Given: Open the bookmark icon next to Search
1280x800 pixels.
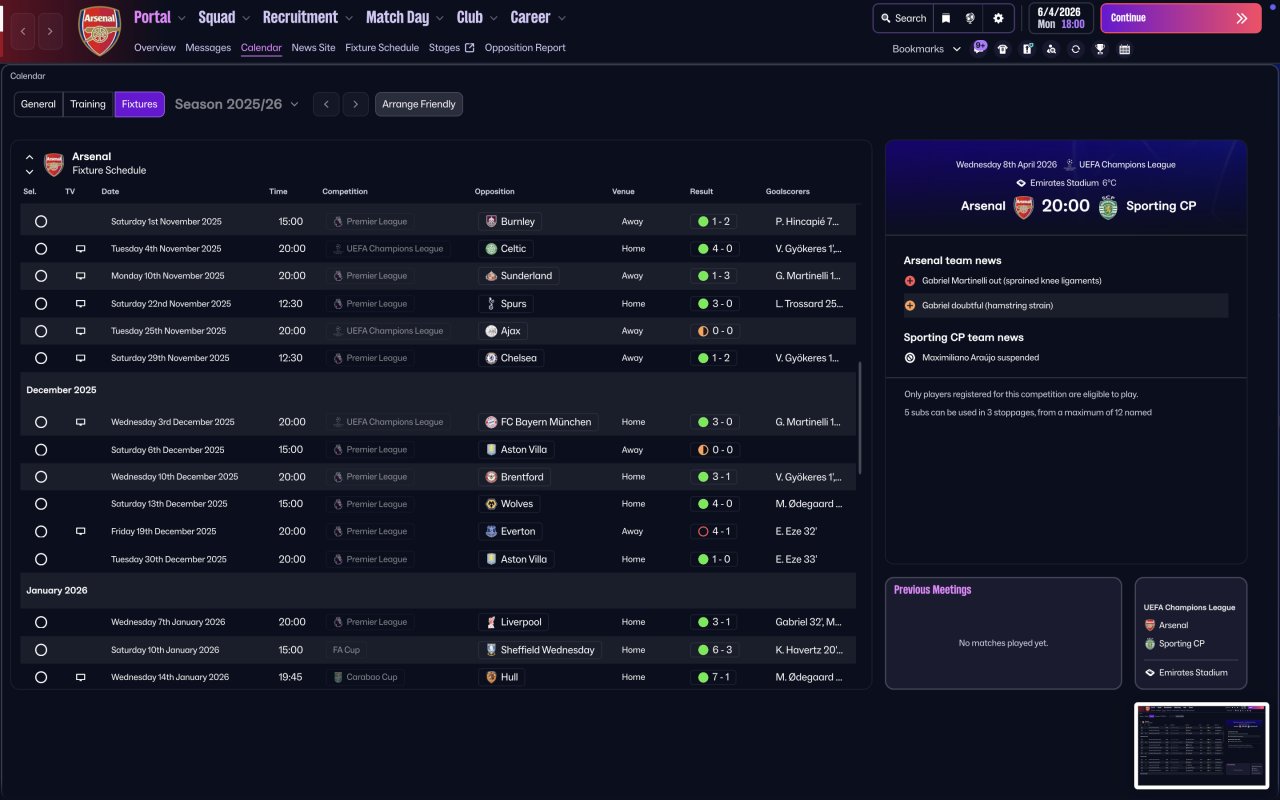Looking at the screenshot, I should [946, 18].
